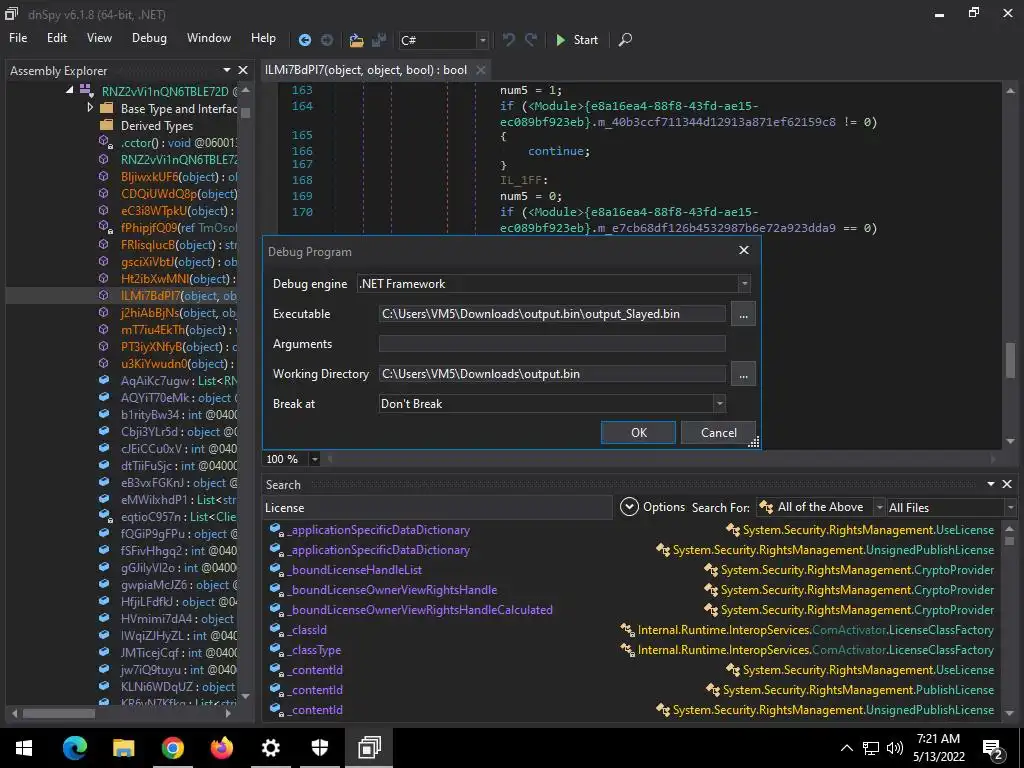Click the Arguments input field
This screenshot has width=1024, height=768.
coord(552,344)
